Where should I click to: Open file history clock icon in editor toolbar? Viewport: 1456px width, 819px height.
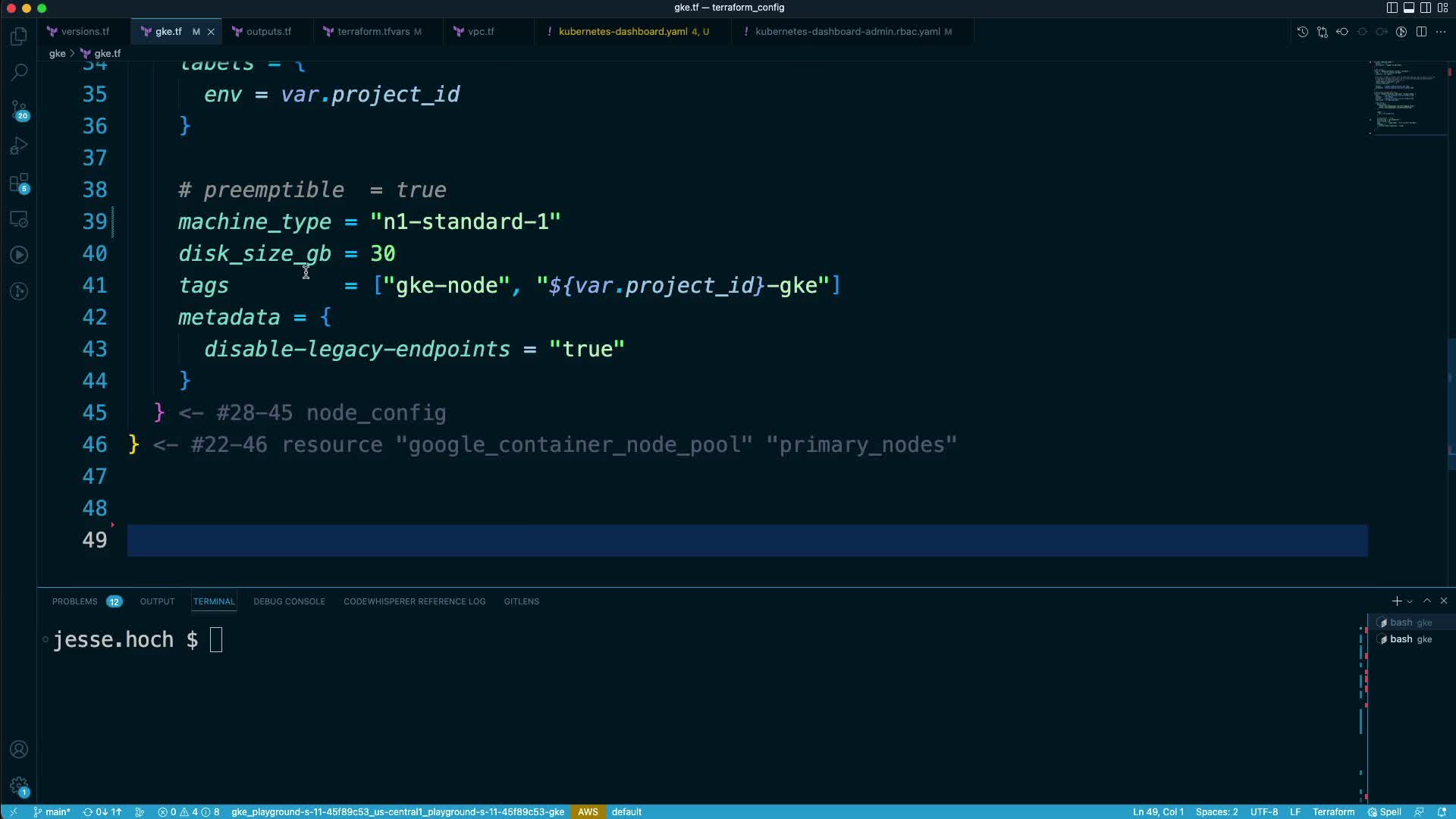pyautogui.click(x=1302, y=32)
